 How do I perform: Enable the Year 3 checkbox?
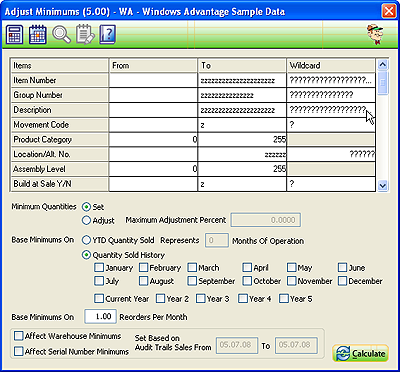click(201, 298)
